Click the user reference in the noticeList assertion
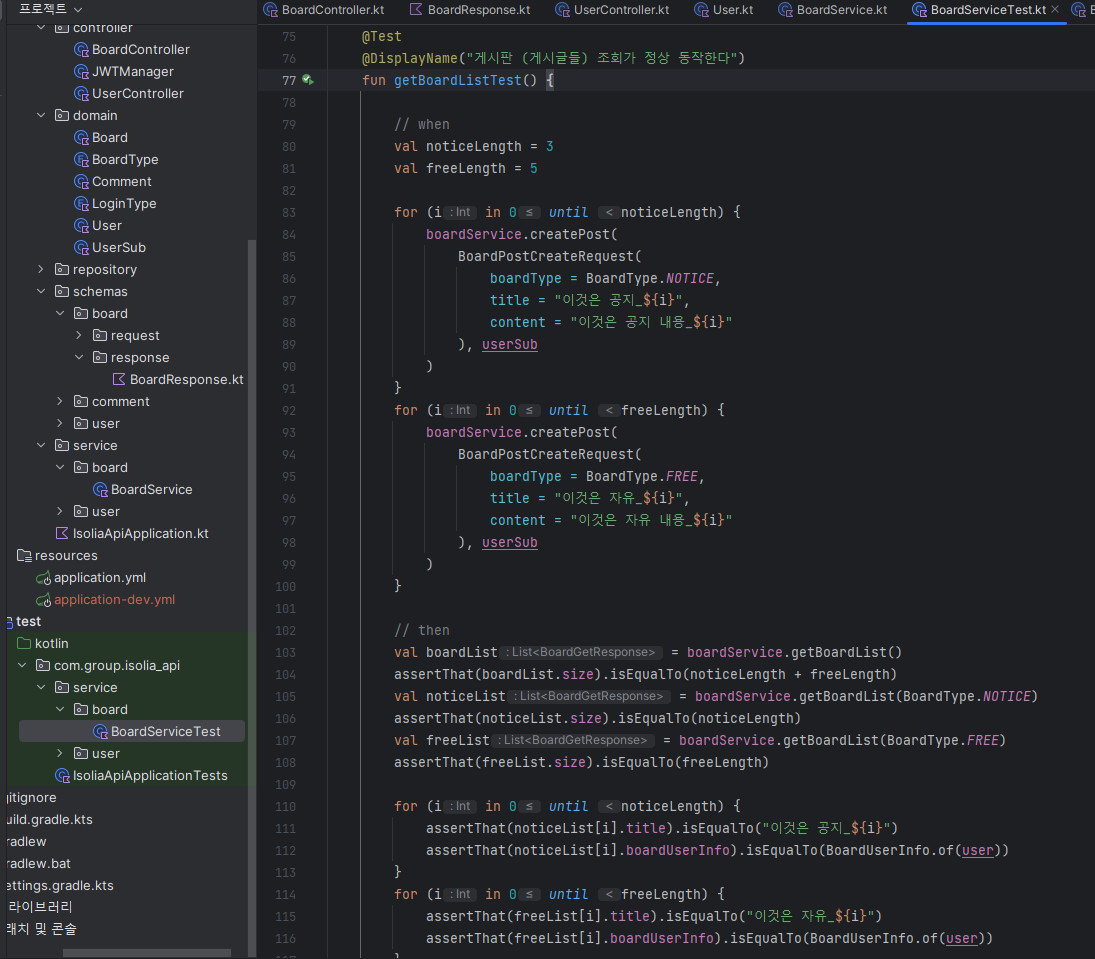 pos(977,850)
